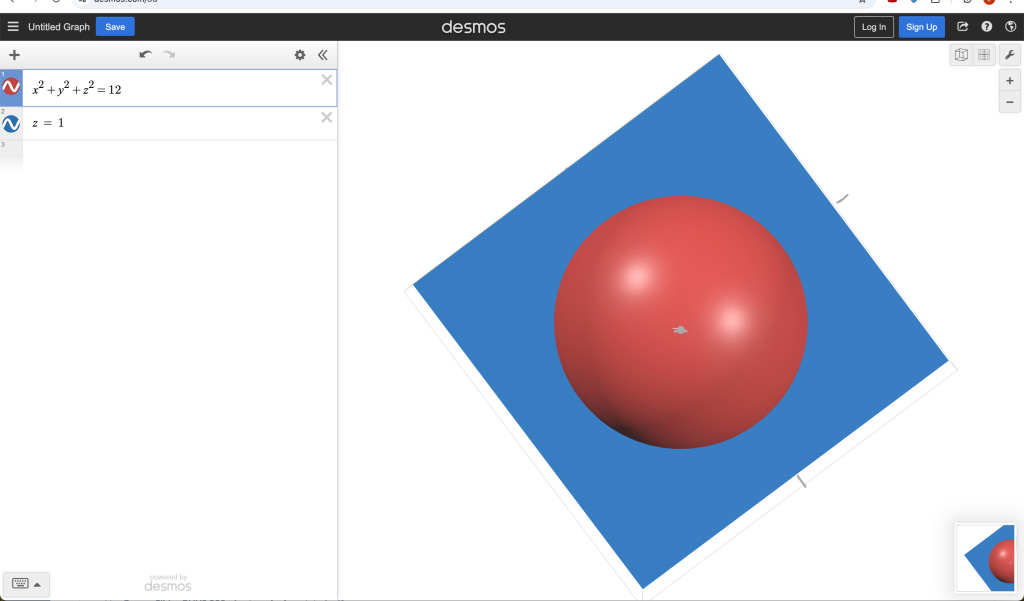The width and height of the screenshot is (1024, 601).
Task: Toggle the 3D box view icon
Action: 961,55
